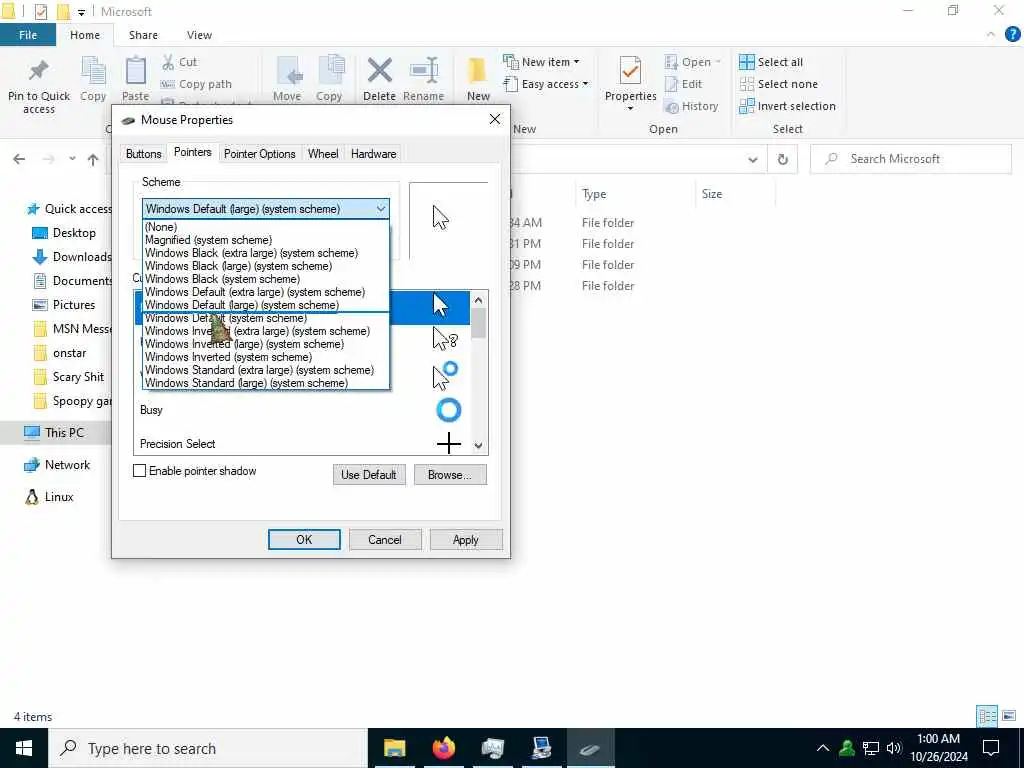Choose Windows Standard (extra large) scheme

(266, 370)
